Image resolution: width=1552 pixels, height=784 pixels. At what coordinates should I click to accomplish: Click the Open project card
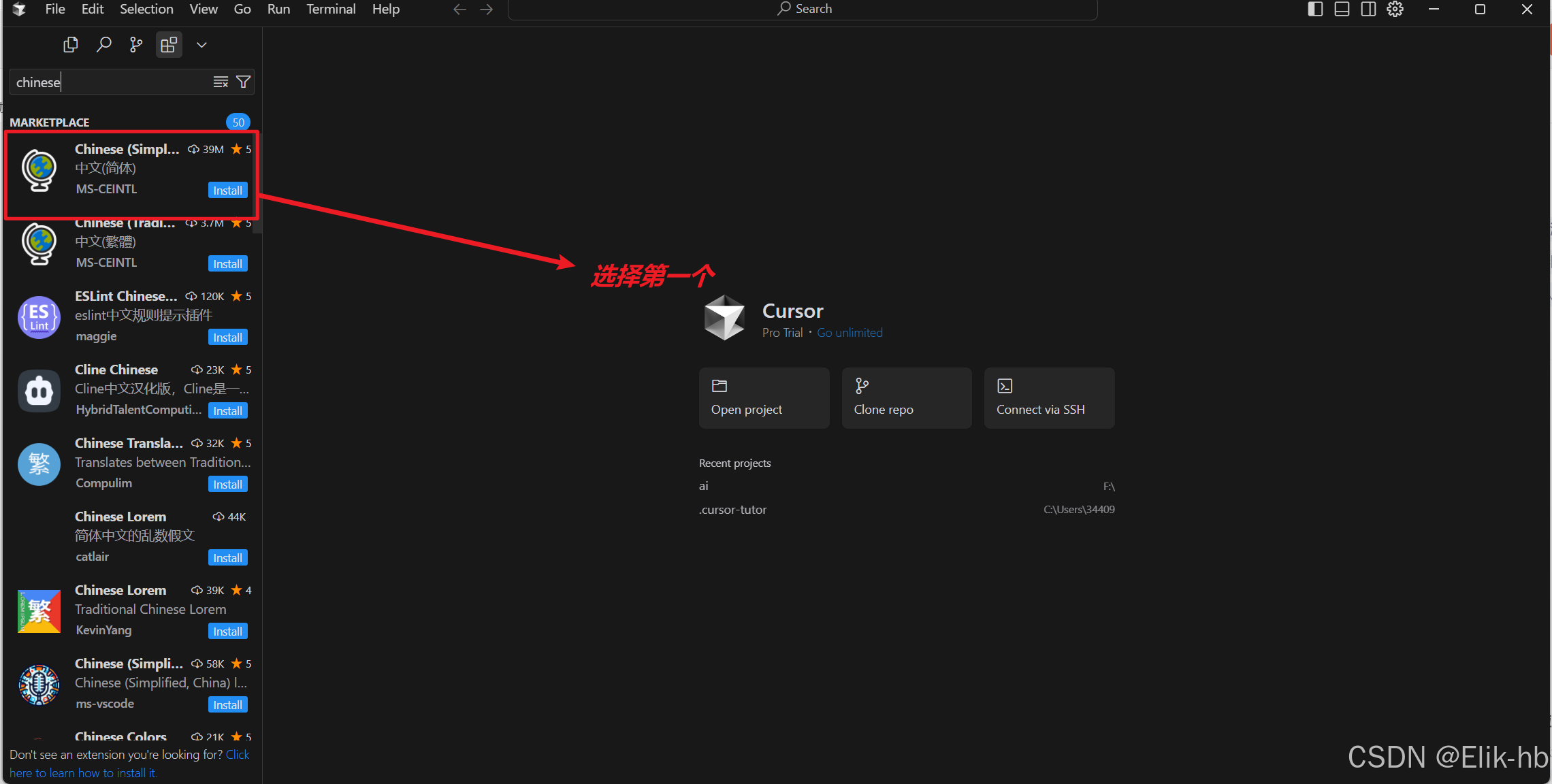(764, 398)
